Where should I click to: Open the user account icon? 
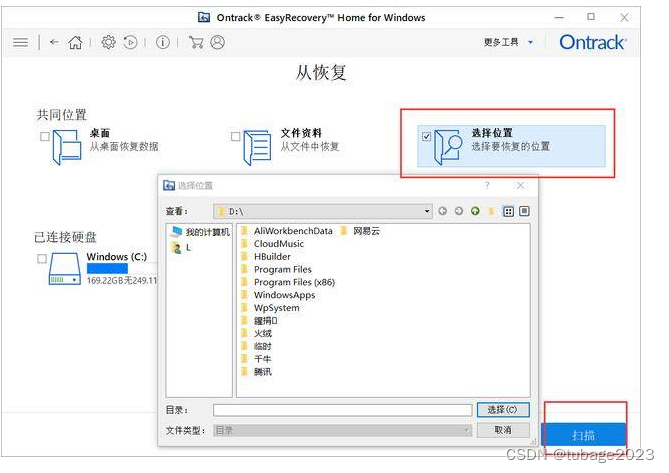pyautogui.click(x=218, y=42)
